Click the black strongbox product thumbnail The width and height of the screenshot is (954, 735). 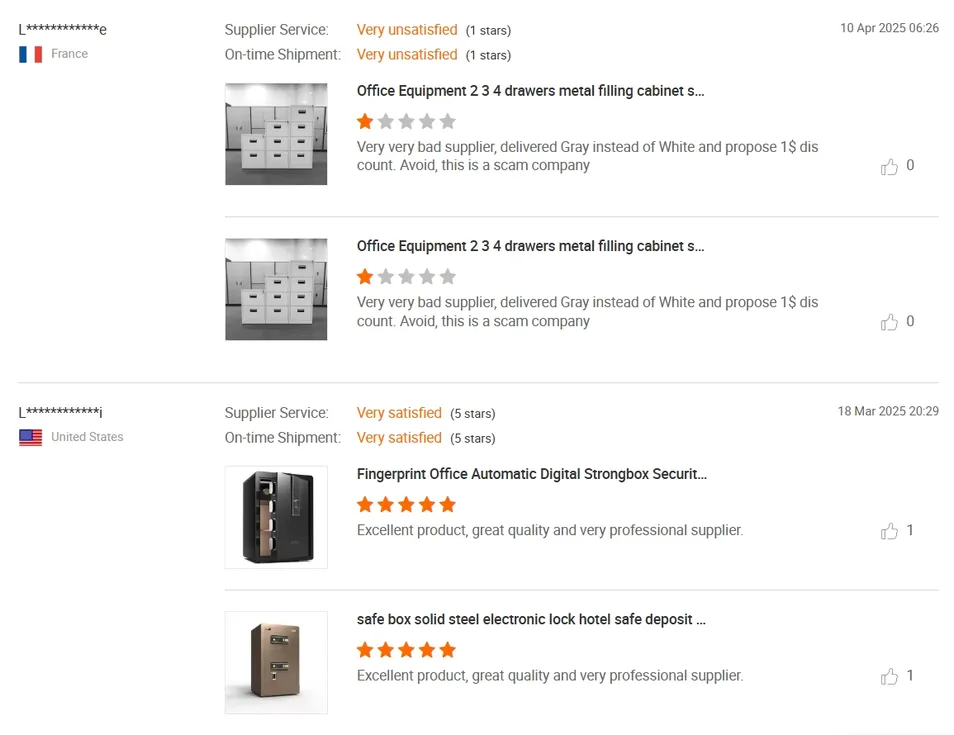[276, 517]
